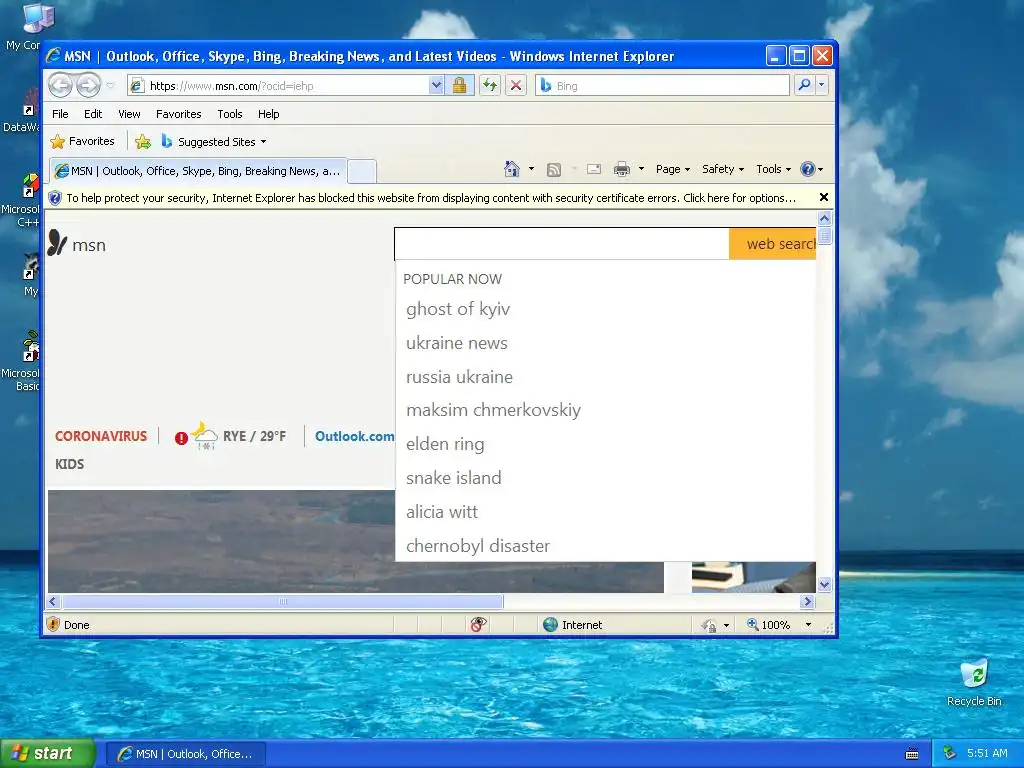Viewport: 1024px width, 768px height.
Task: Click the RSS feeds icon
Action: pyautogui.click(x=554, y=170)
